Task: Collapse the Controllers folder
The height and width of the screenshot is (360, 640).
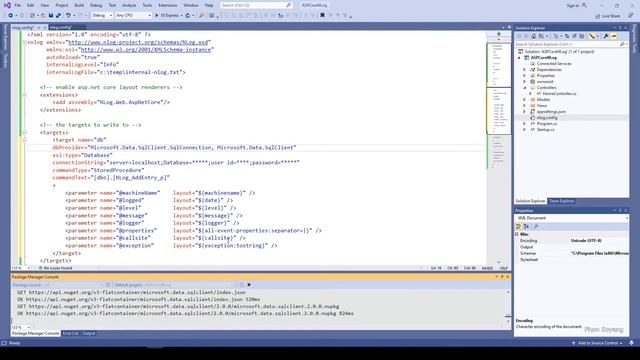Action: [525, 88]
